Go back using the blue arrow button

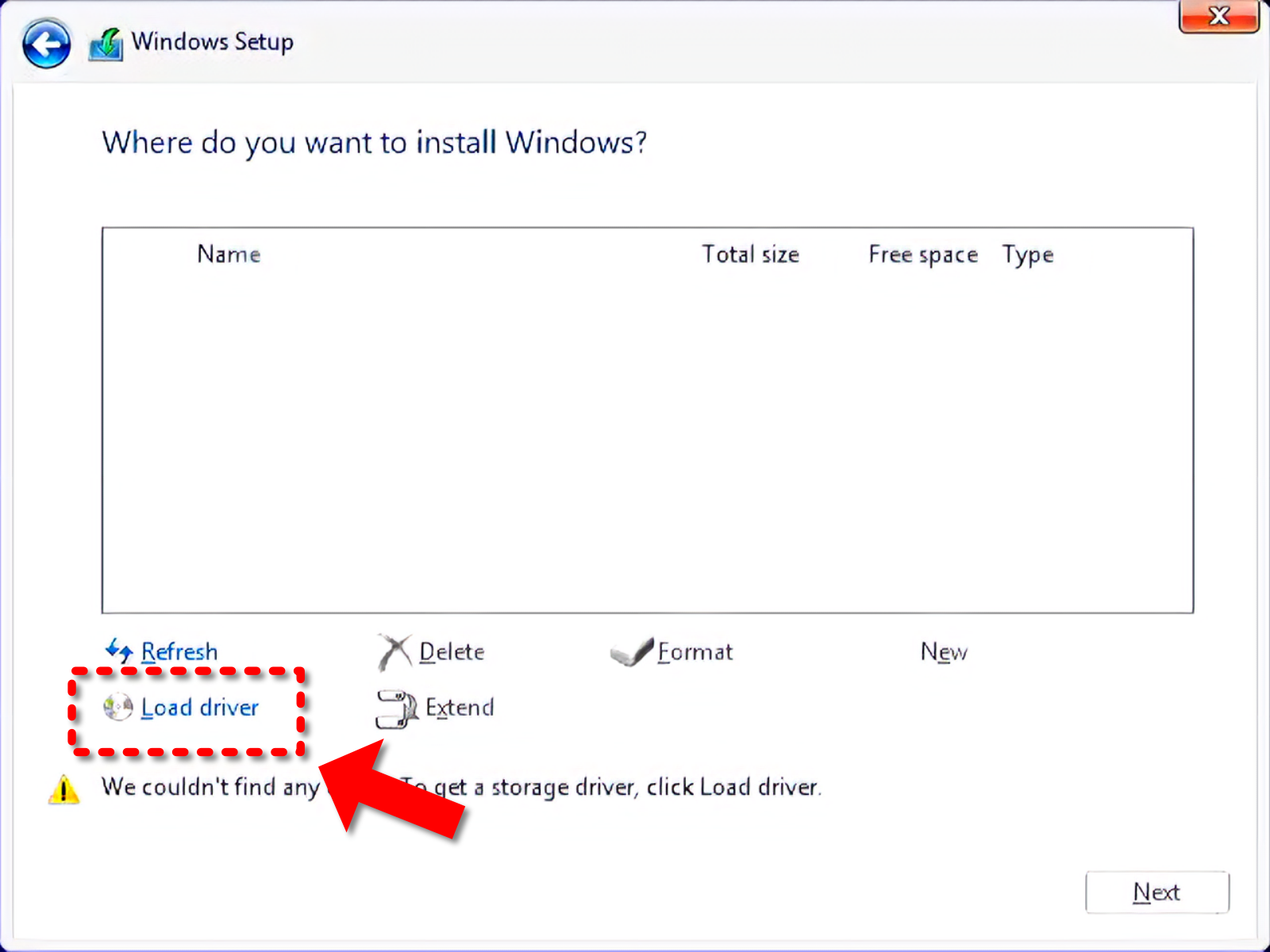pyautogui.click(x=46, y=44)
